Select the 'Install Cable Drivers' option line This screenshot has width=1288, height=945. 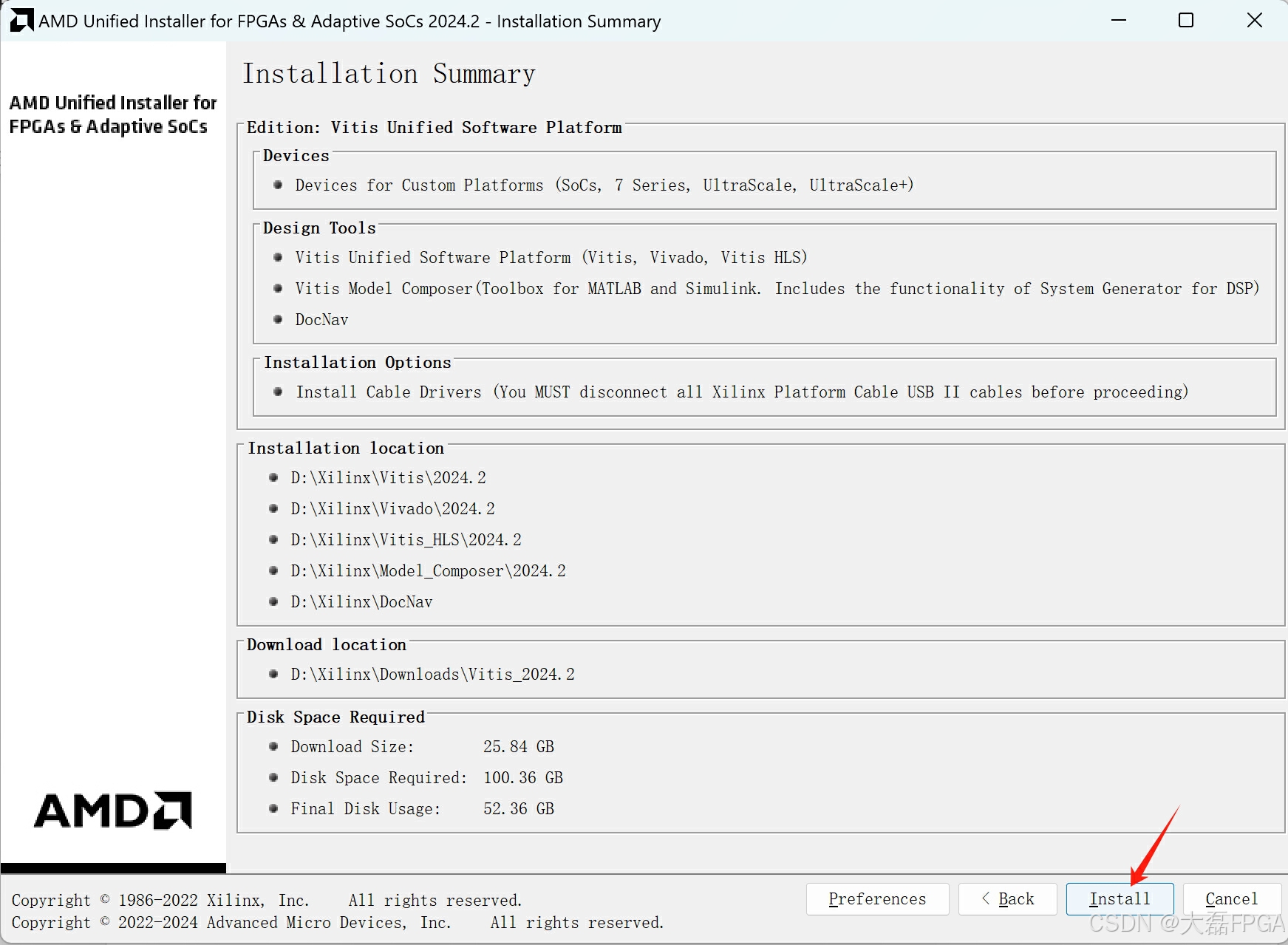(x=742, y=392)
